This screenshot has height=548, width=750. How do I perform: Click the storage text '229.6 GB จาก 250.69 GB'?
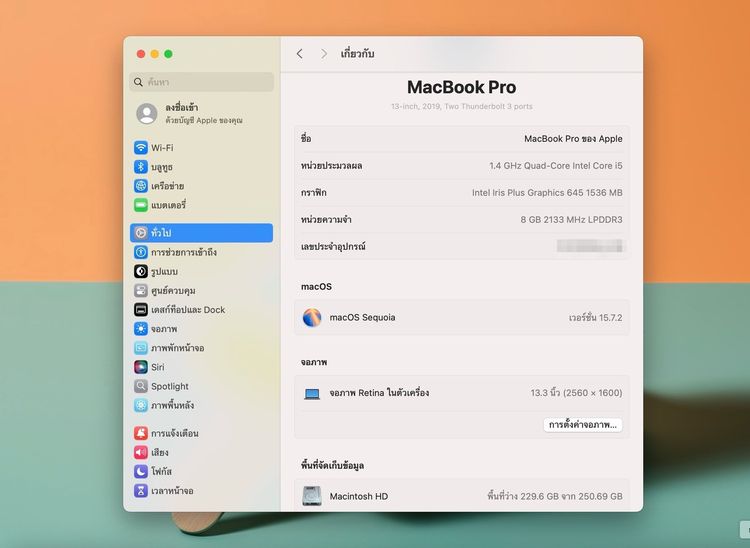pos(572,496)
